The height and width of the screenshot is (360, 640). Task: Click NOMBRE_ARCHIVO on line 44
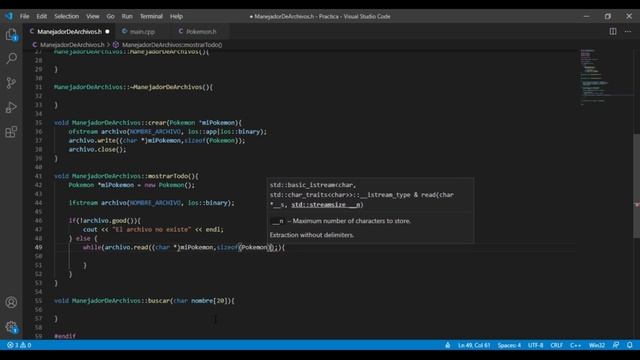[155, 203]
